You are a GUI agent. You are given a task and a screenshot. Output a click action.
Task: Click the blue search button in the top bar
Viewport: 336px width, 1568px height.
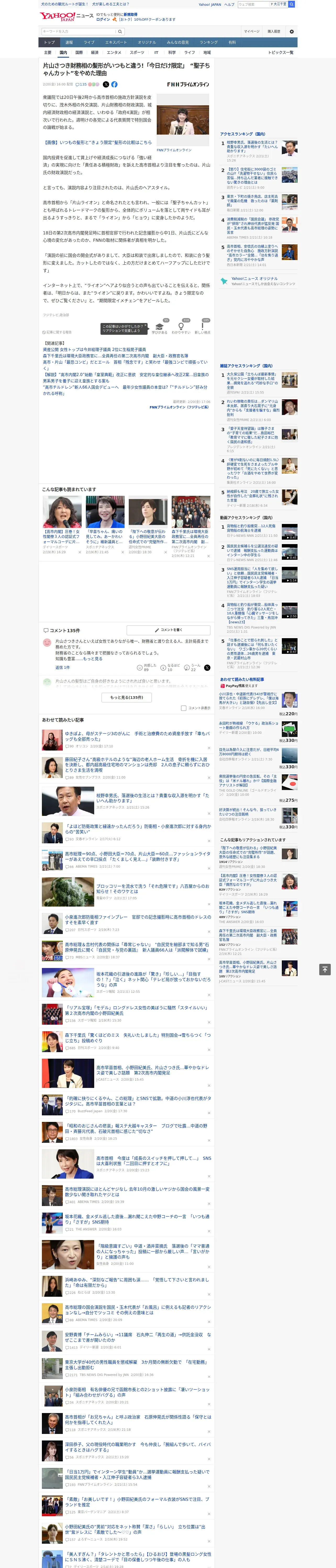(x=292, y=4)
